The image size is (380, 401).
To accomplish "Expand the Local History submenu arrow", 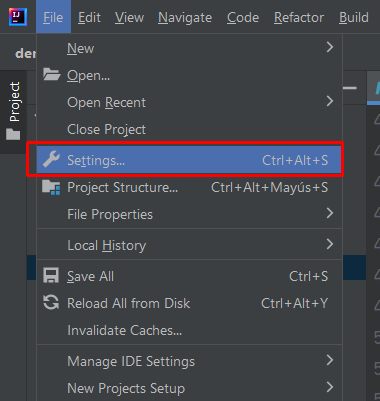I will click(330, 244).
